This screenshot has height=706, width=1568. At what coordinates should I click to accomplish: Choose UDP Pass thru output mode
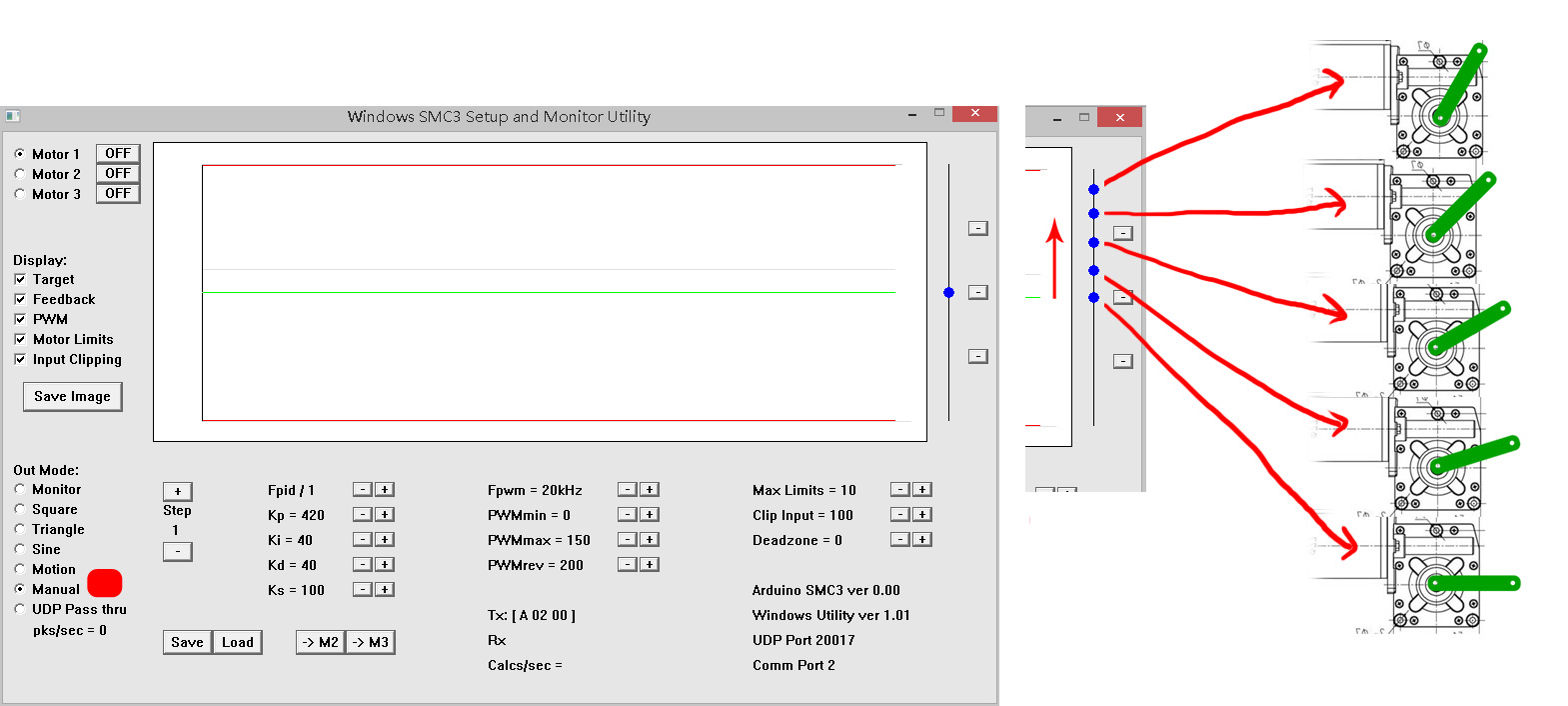(20, 609)
